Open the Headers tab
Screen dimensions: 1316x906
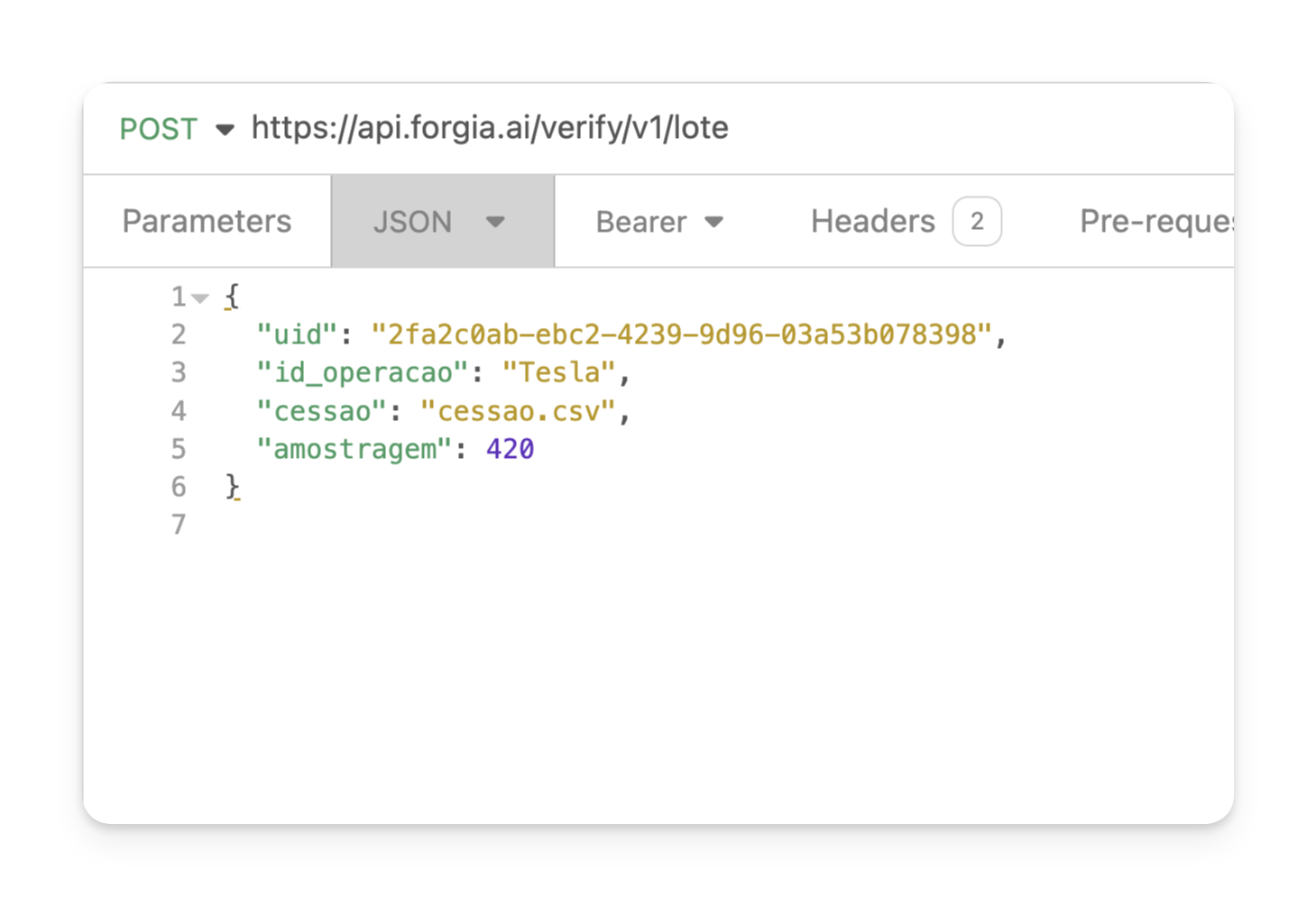point(871,222)
